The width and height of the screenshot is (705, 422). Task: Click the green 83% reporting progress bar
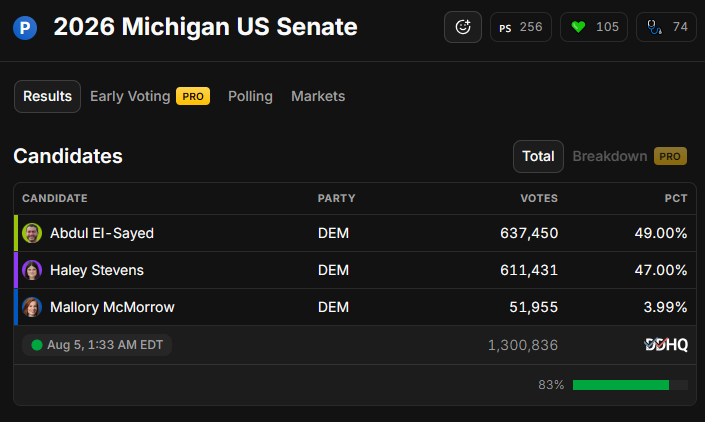pyautogui.click(x=620, y=385)
